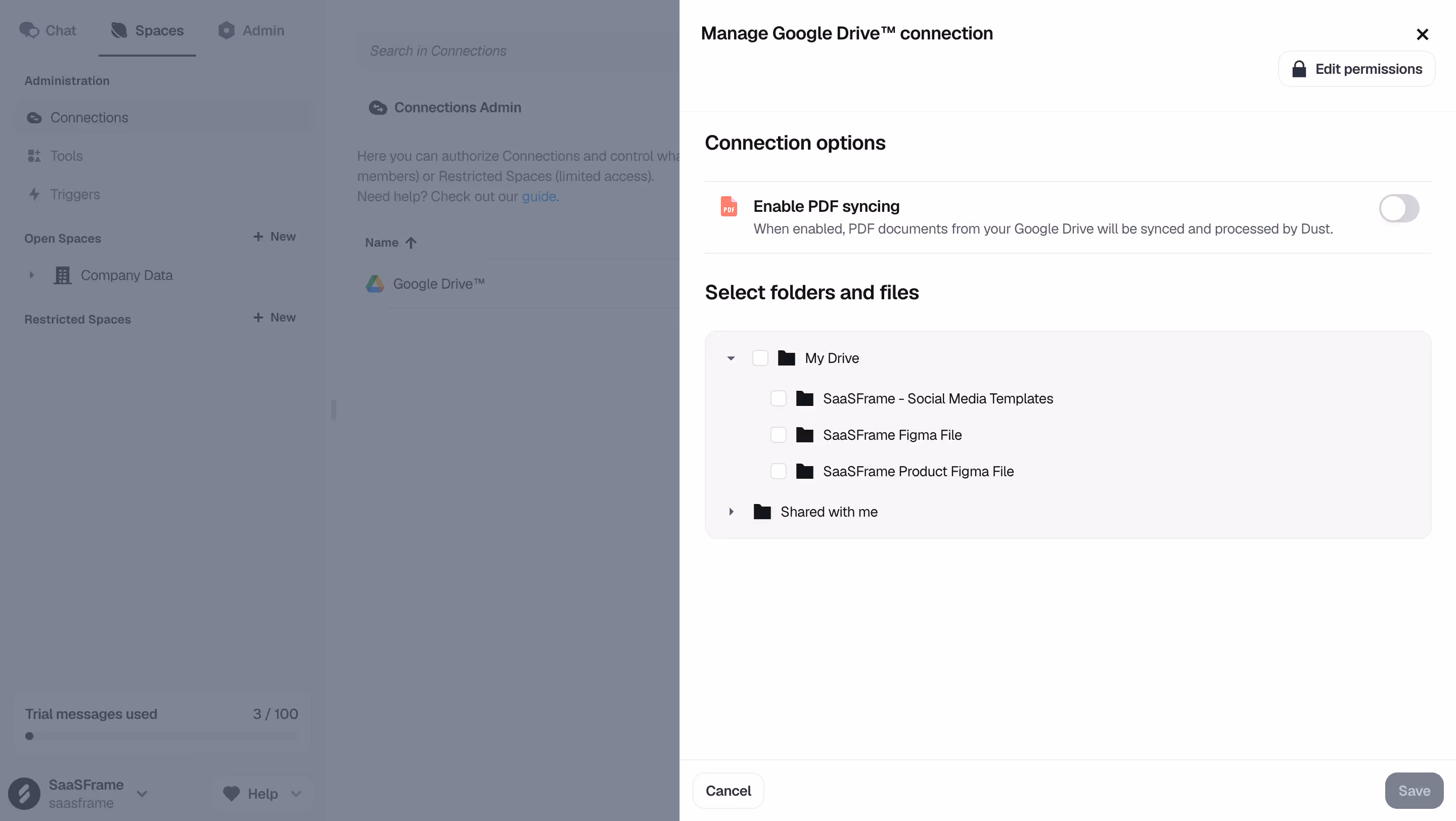Switch to the Spaces tab
This screenshot has height=821, width=1456.
(147, 30)
